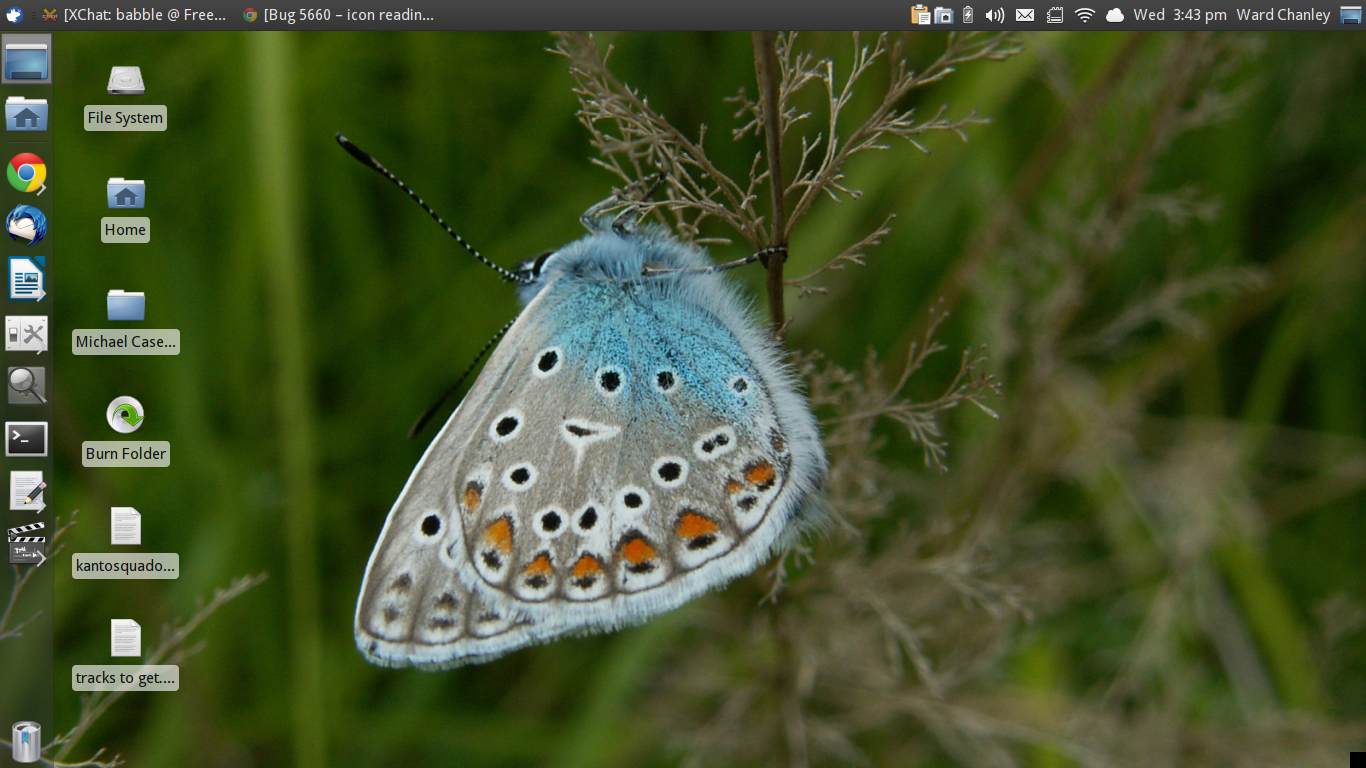Image resolution: width=1366 pixels, height=768 pixels.
Task: Open the Wi-Fi network indicator
Action: (x=1085, y=15)
